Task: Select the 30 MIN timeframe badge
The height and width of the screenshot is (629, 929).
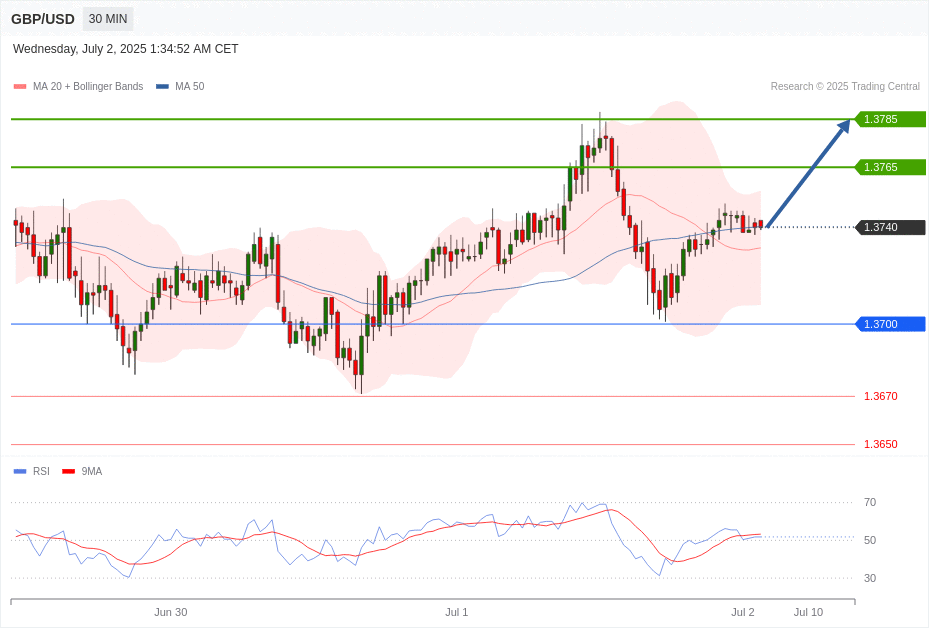Action: coord(108,19)
